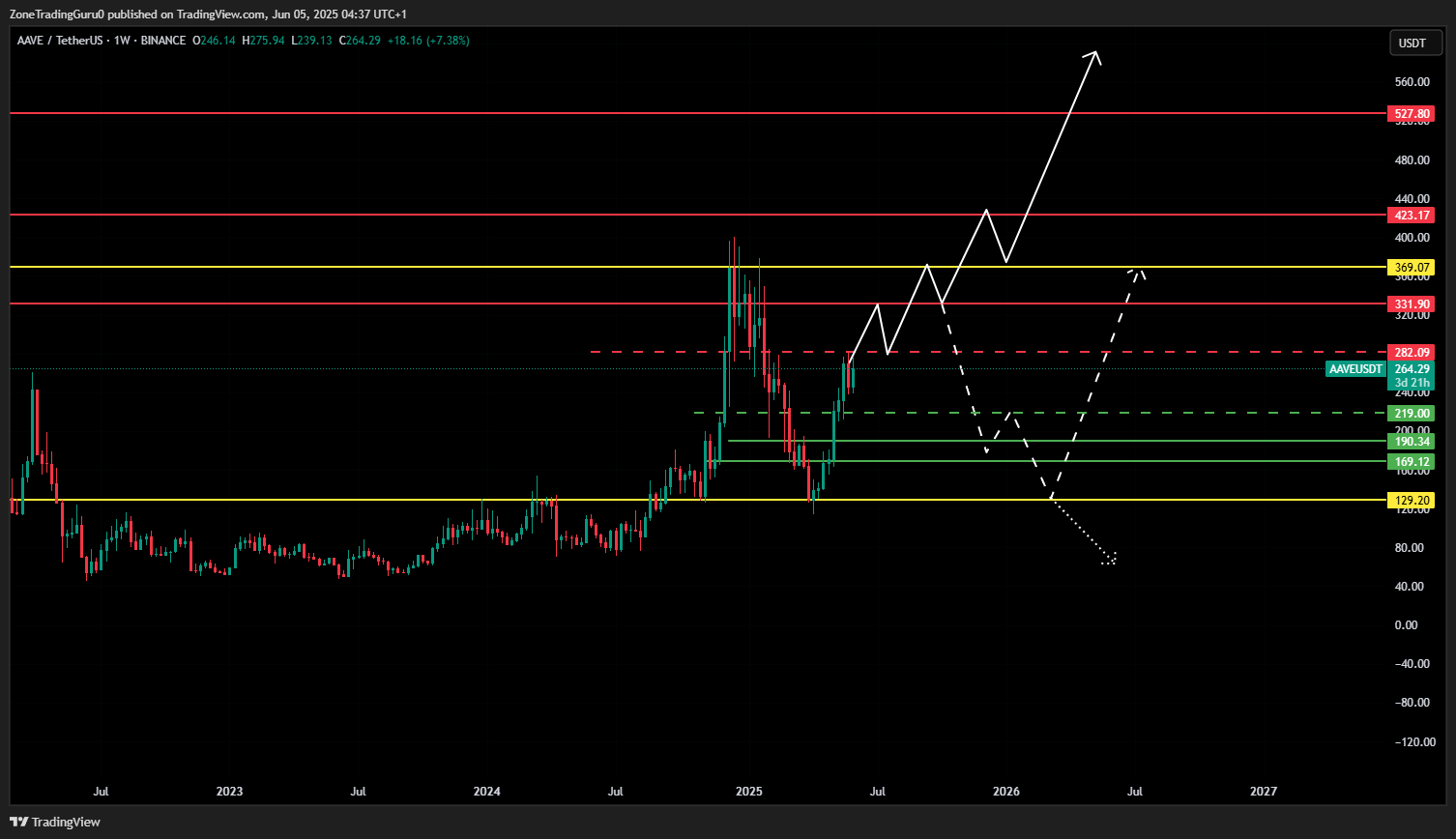This screenshot has width=1456, height=839.
Task: Click the −80.00 price scale value
Action: tap(1412, 702)
